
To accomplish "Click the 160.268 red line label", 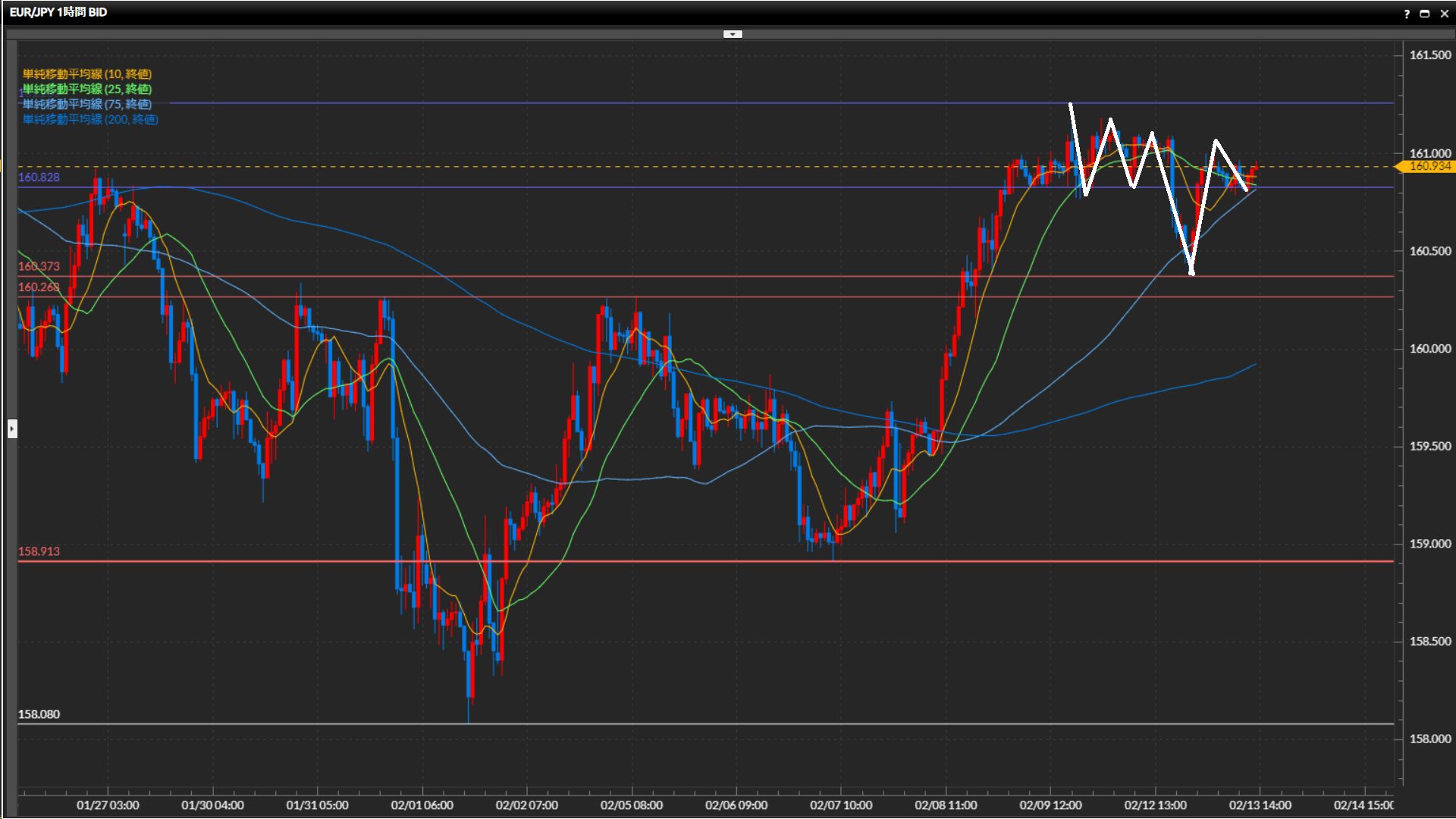I will click(39, 287).
